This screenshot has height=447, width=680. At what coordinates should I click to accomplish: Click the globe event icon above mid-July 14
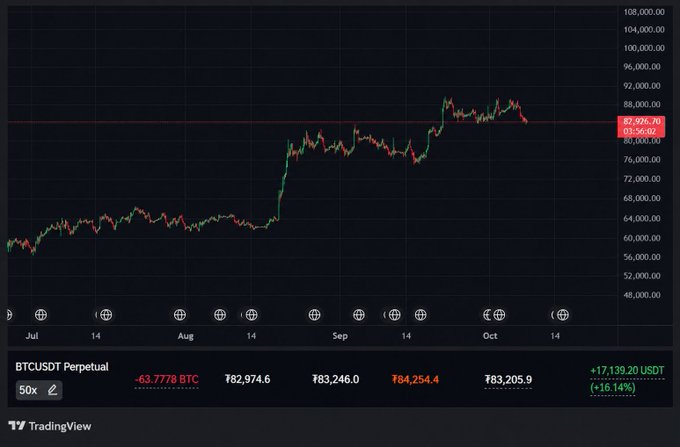[x=106, y=315]
